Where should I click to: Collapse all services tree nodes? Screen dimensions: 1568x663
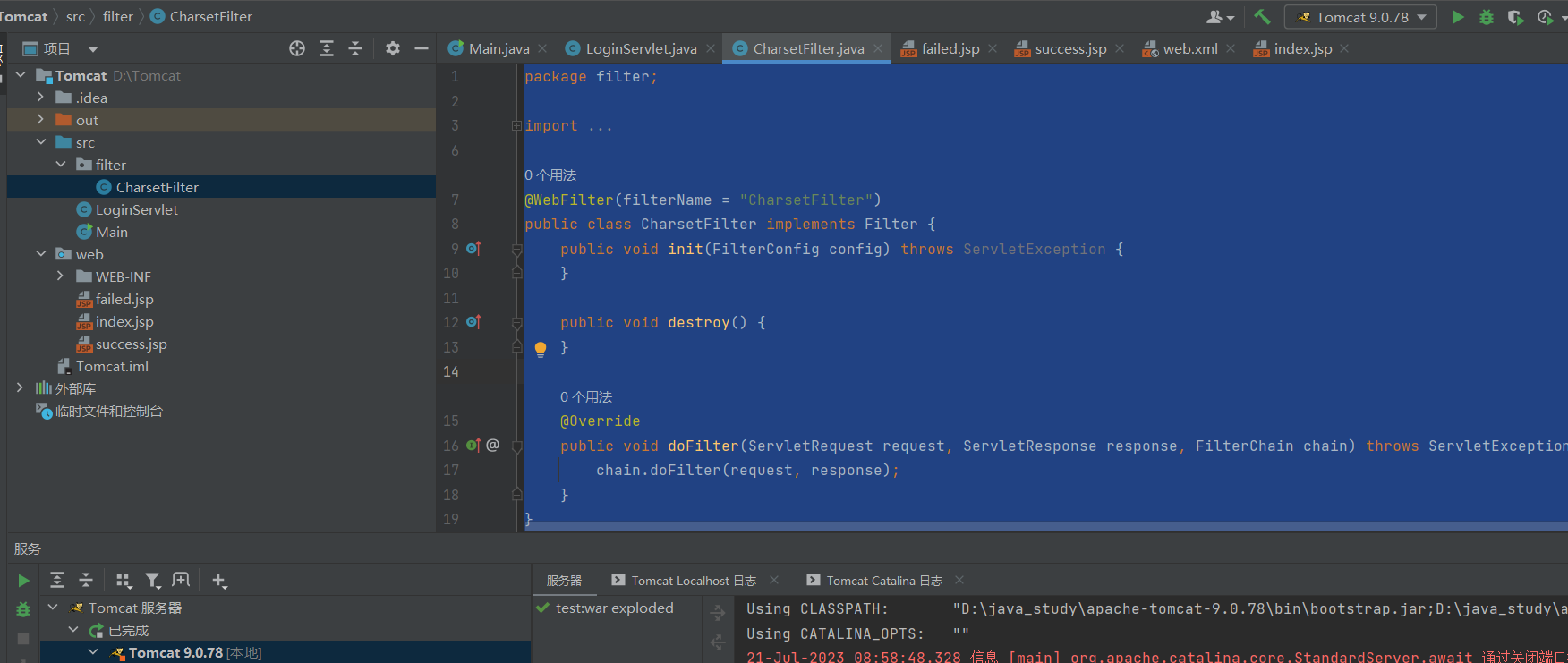point(86,581)
